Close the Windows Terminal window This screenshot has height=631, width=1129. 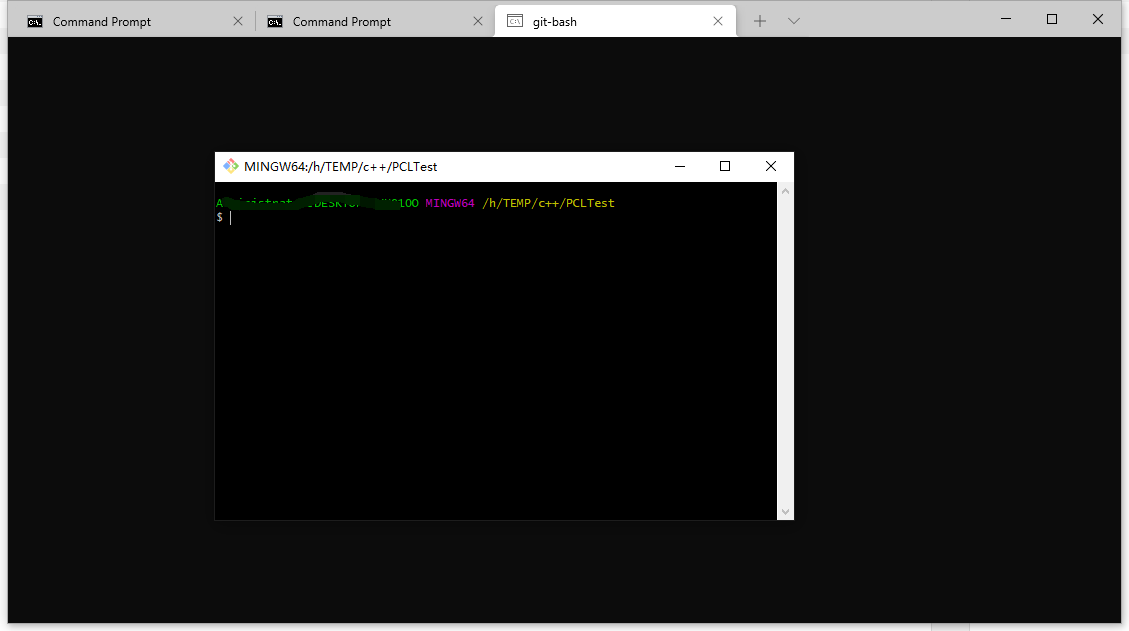point(1097,19)
